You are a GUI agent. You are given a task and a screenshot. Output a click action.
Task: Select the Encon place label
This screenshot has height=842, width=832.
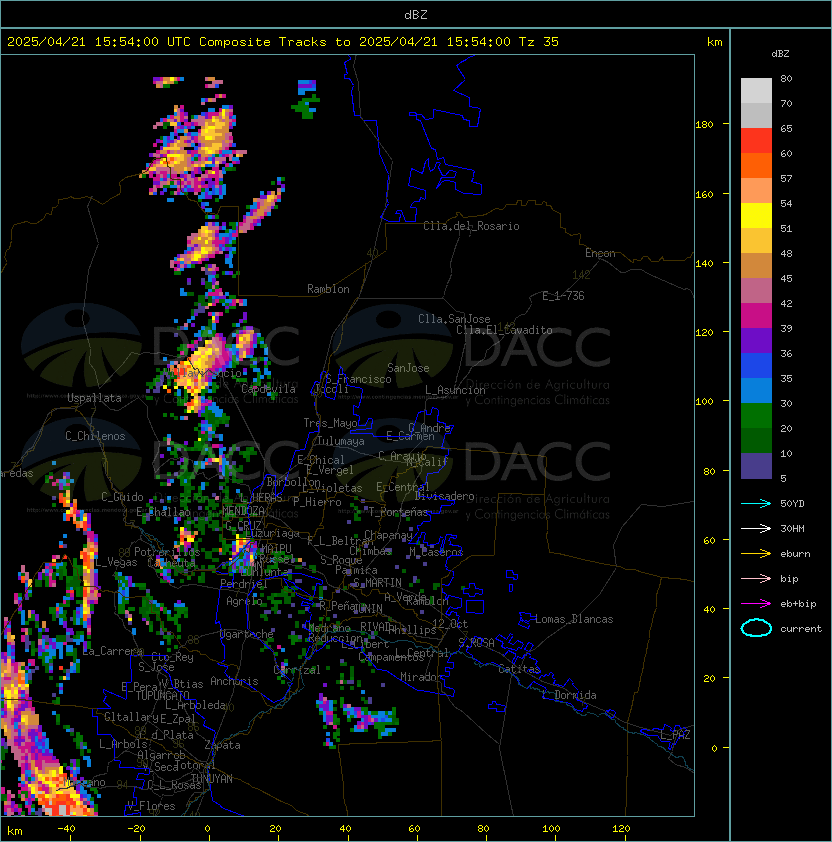point(600,253)
